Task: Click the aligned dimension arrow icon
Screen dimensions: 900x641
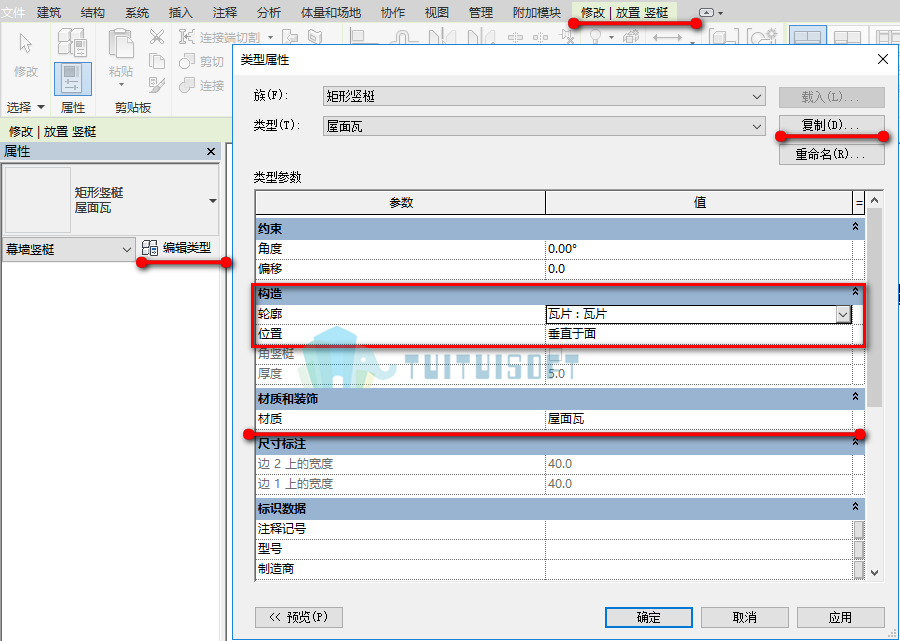Action: click(668, 37)
